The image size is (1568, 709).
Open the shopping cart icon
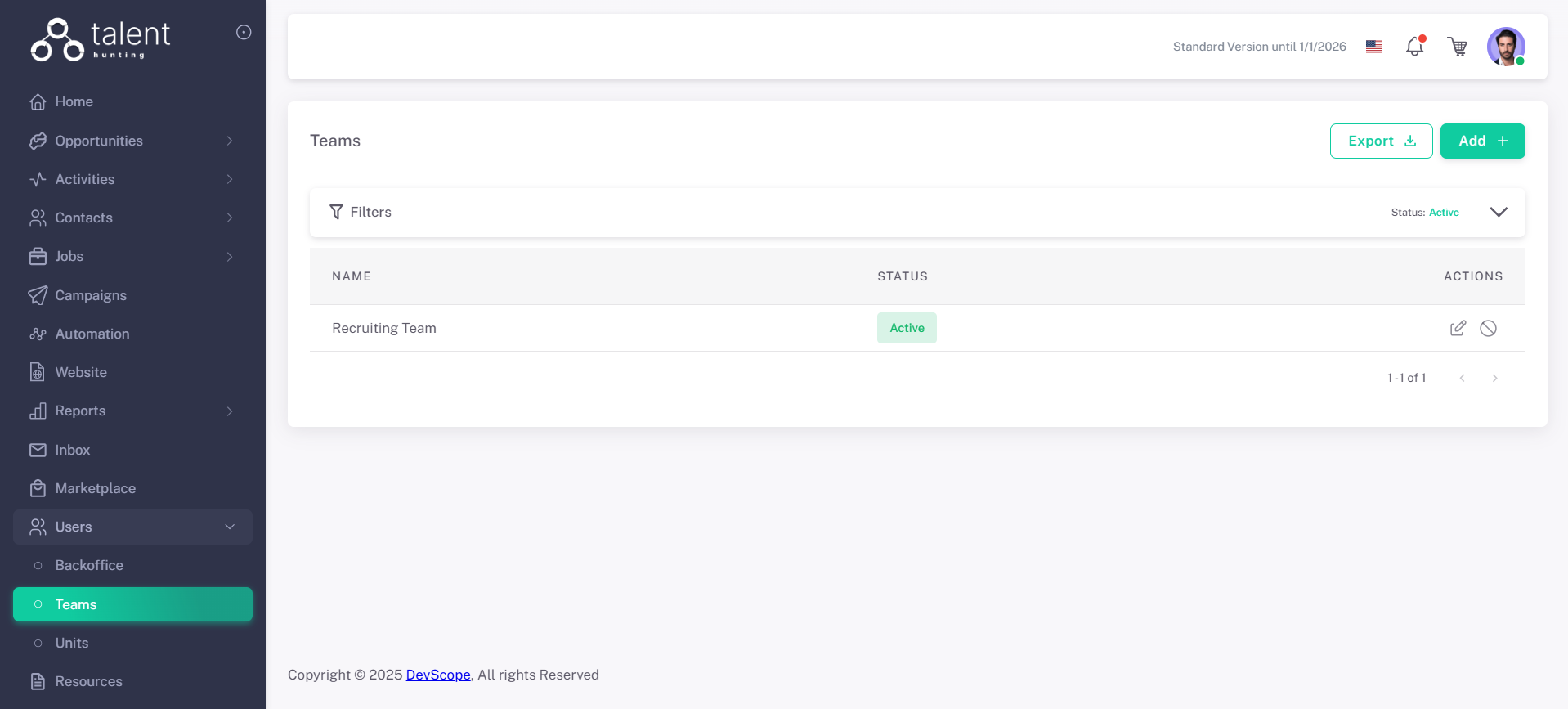click(1457, 47)
